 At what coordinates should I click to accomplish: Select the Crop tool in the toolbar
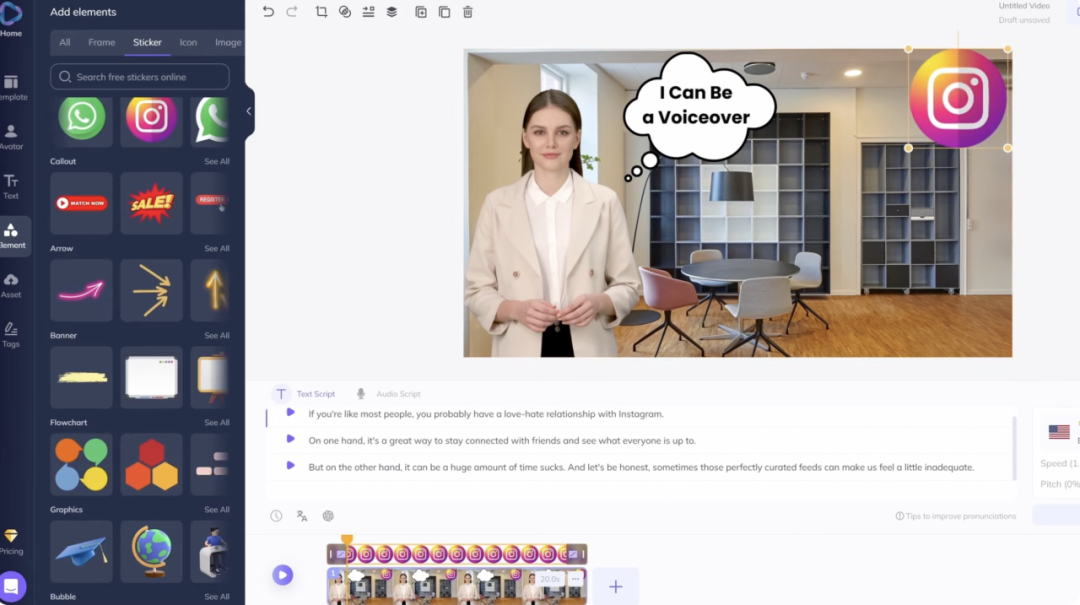322,12
